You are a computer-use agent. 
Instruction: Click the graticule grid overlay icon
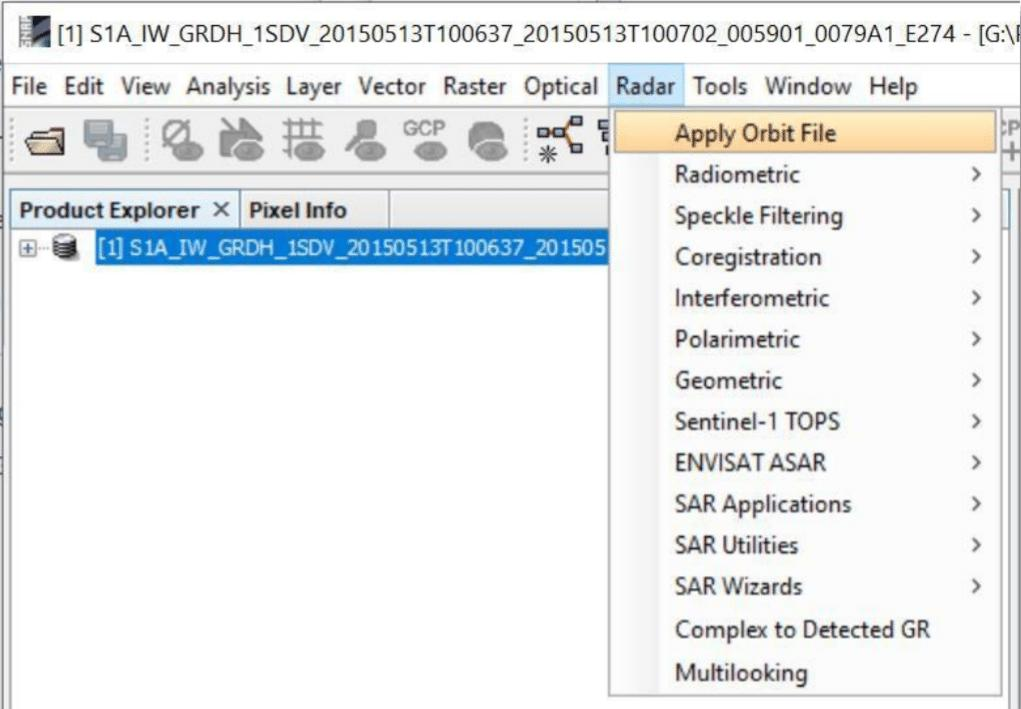click(x=303, y=139)
